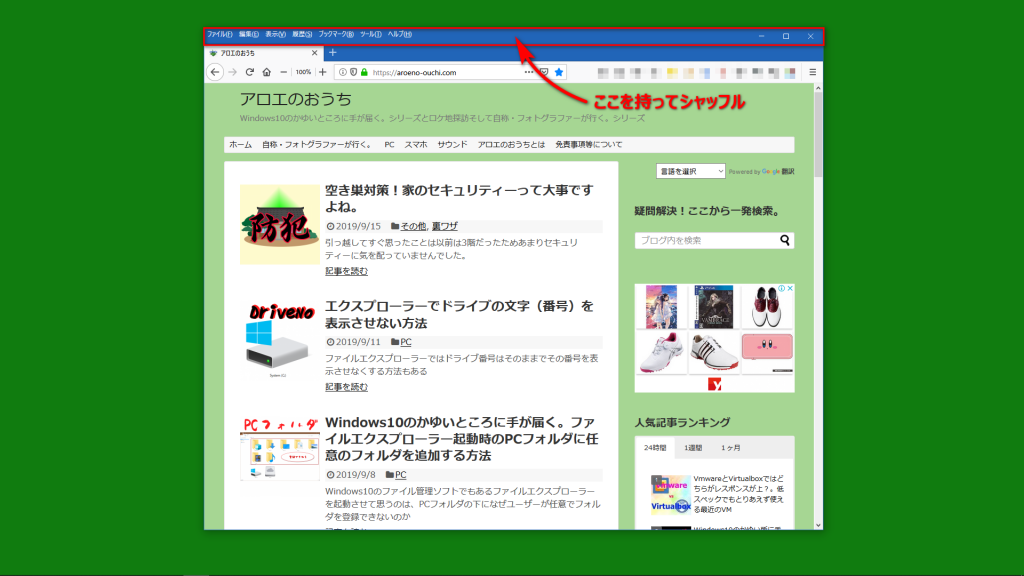Click the スマホ navigation link
This screenshot has width=1024, height=576.
(x=416, y=145)
